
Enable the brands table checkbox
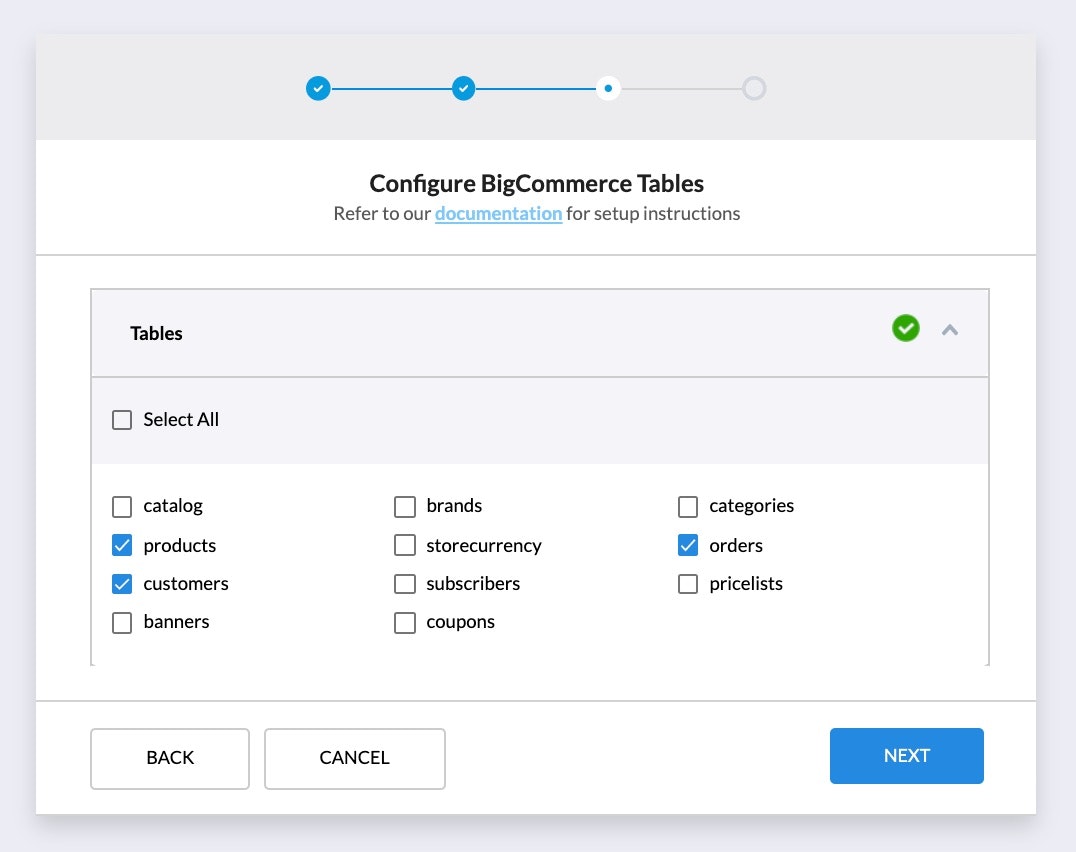pyautogui.click(x=405, y=506)
